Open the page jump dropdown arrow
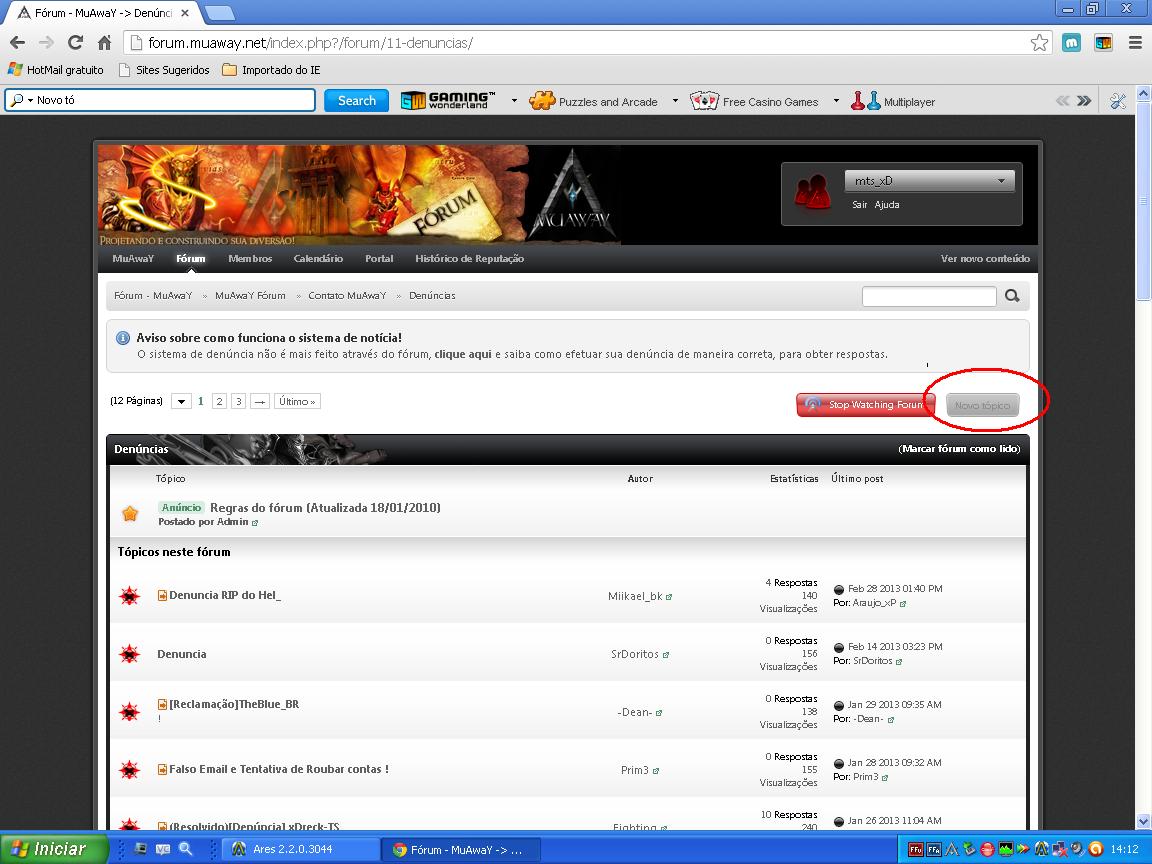Viewport: 1152px width, 864px height. (x=181, y=402)
